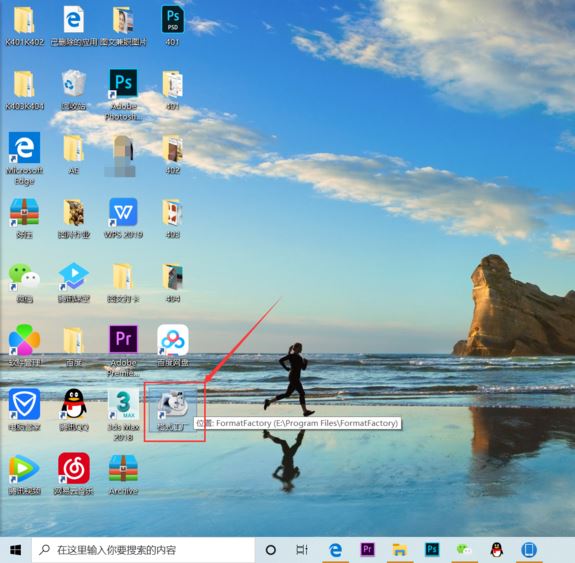Select the NetEase Cloud Music icon
Image resolution: width=575 pixels, height=563 pixels.
point(74,474)
